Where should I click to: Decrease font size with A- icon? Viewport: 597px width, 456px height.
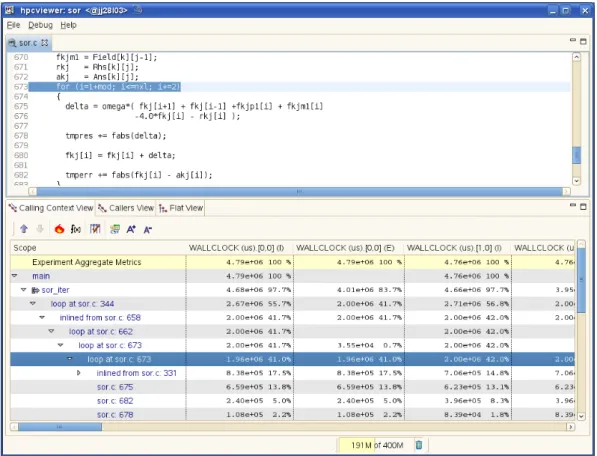click(148, 230)
